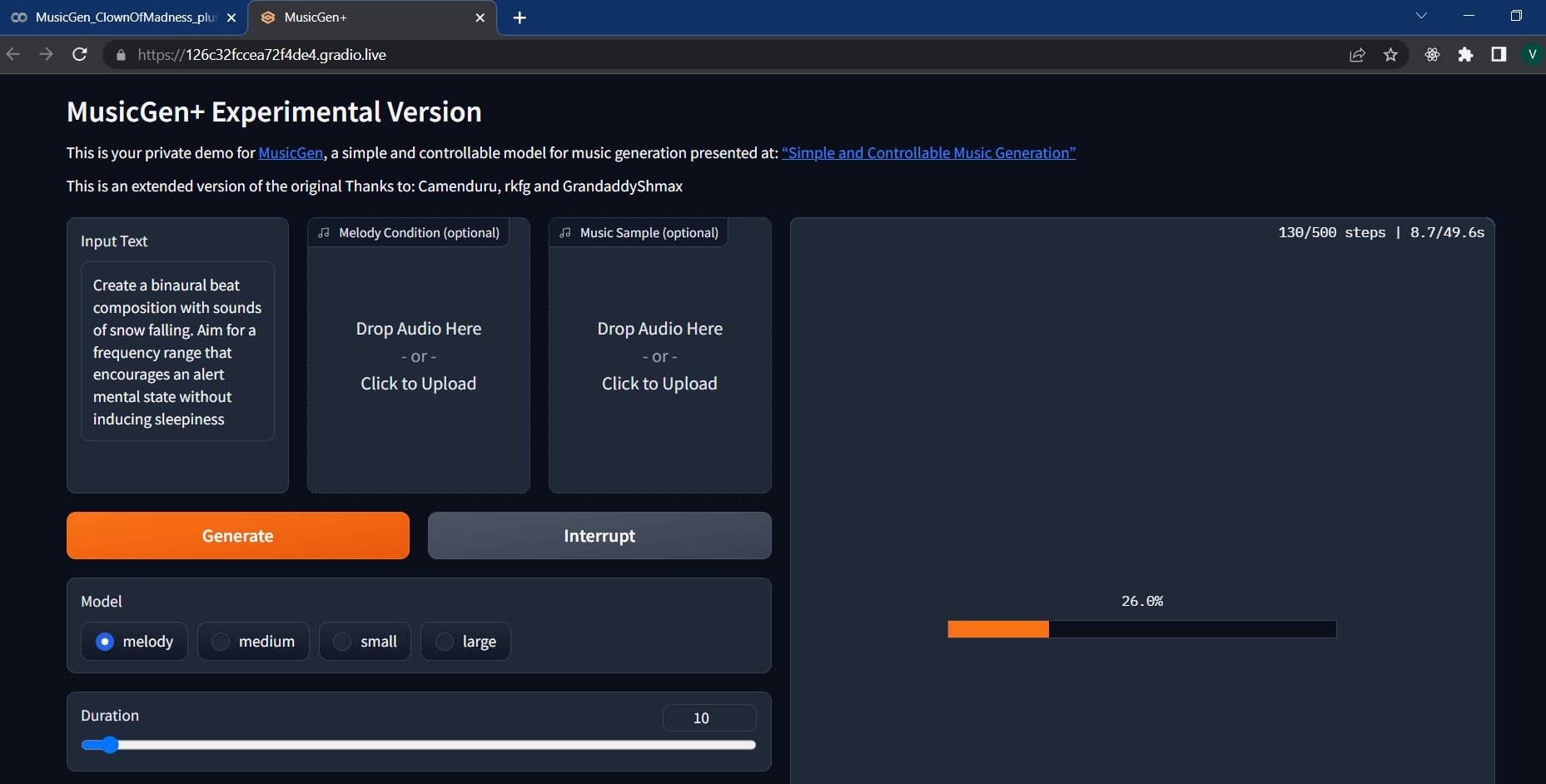Open the Extensions puzzle piece menu
Screen dimensions: 1546x784
point(1465,55)
